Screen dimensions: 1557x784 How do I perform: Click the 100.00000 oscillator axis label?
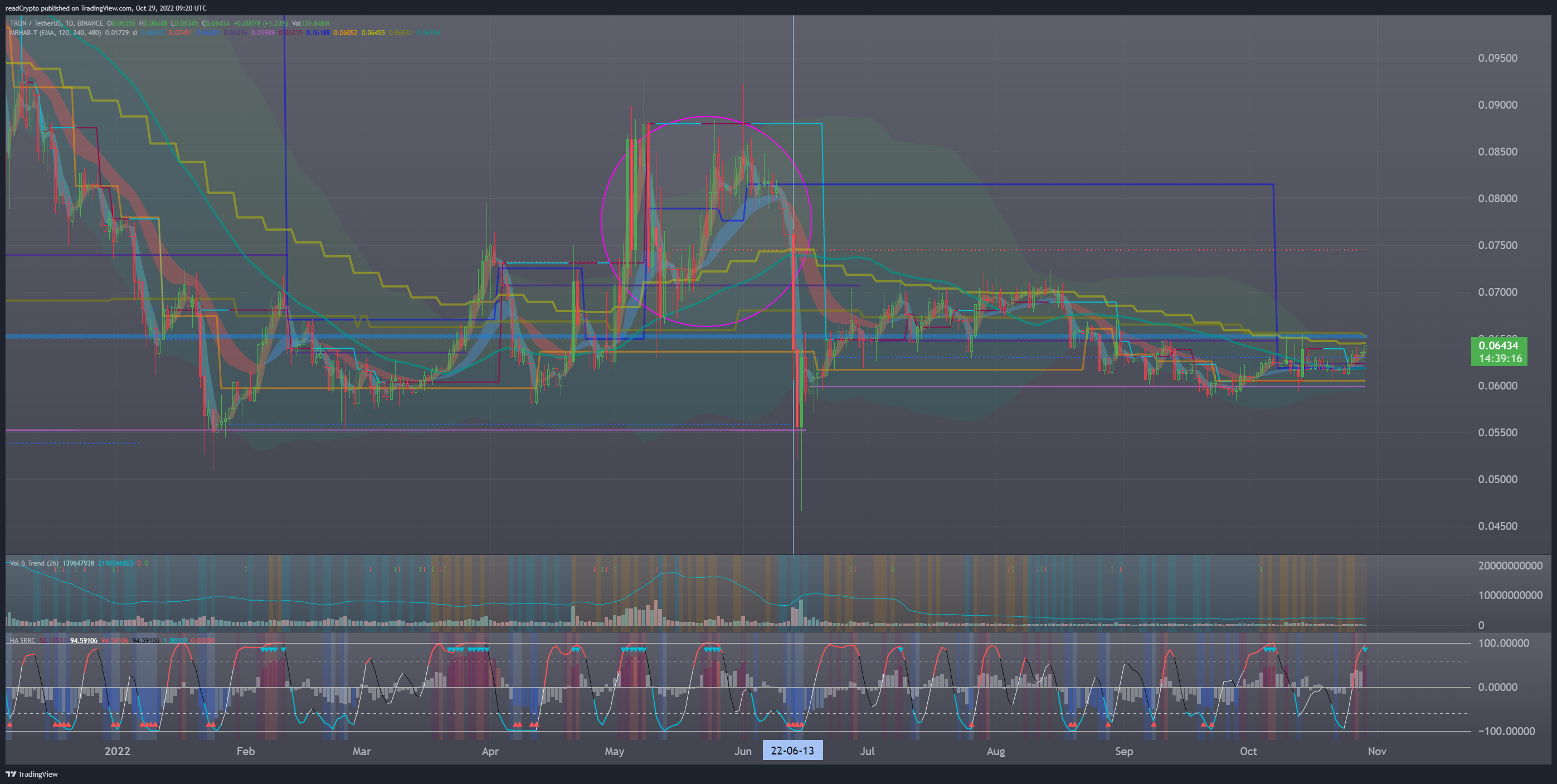[x=1504, y=643]
